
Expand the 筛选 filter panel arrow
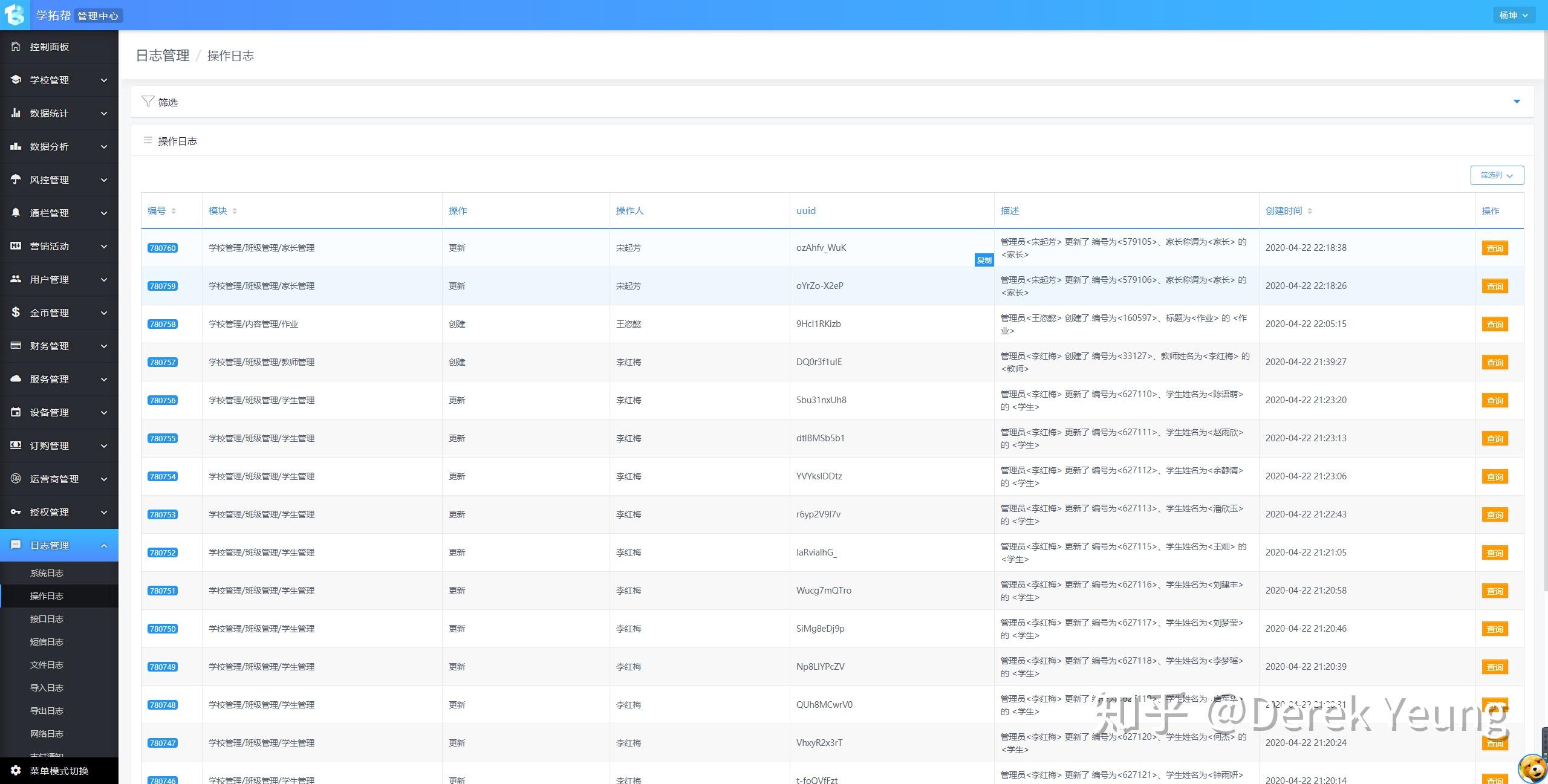pos(1517,102)
